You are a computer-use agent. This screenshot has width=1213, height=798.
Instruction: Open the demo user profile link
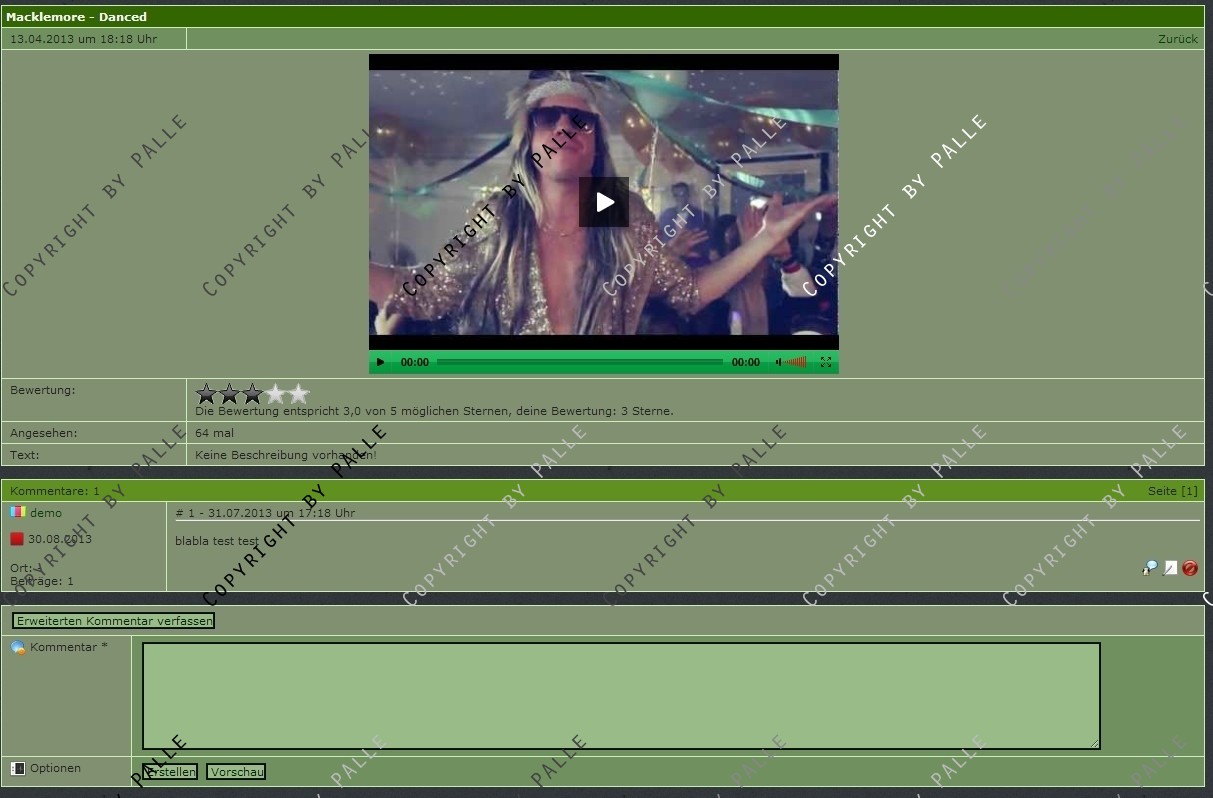pyautogui.click(x=46, y=513)
